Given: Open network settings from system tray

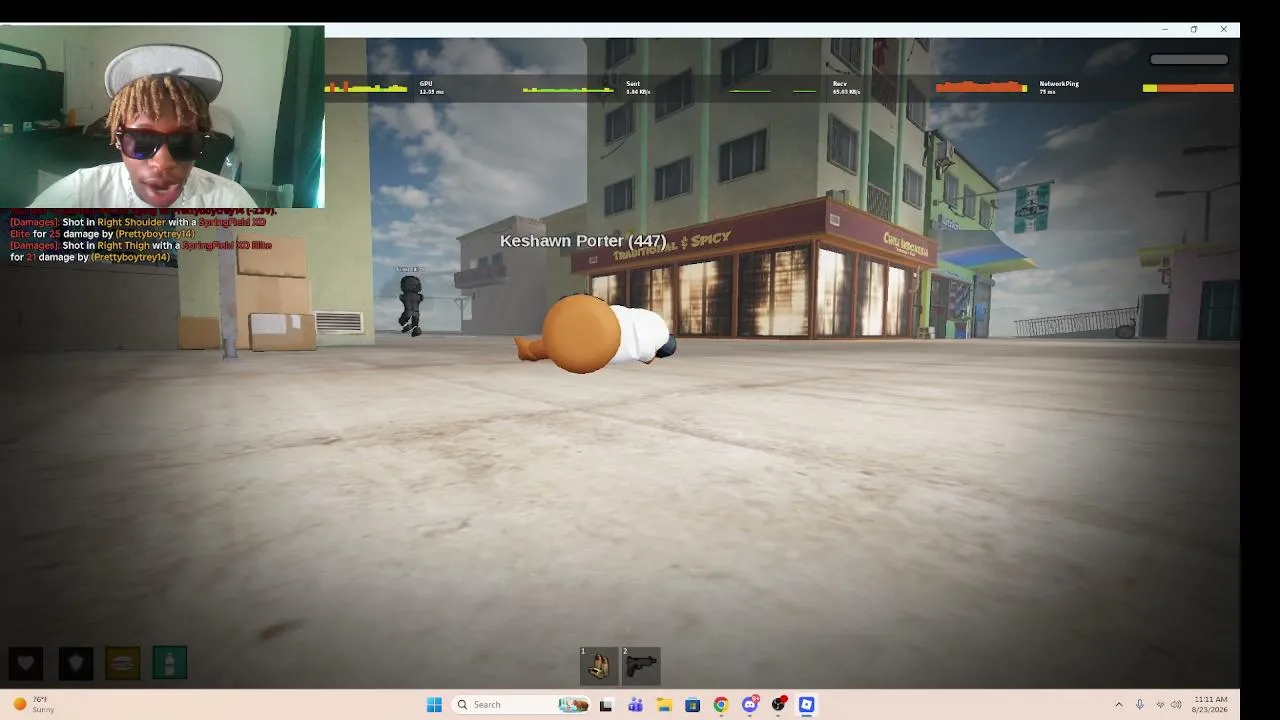Looking at the screenshot, I should pyautogui.click(x=1160, y=705).
